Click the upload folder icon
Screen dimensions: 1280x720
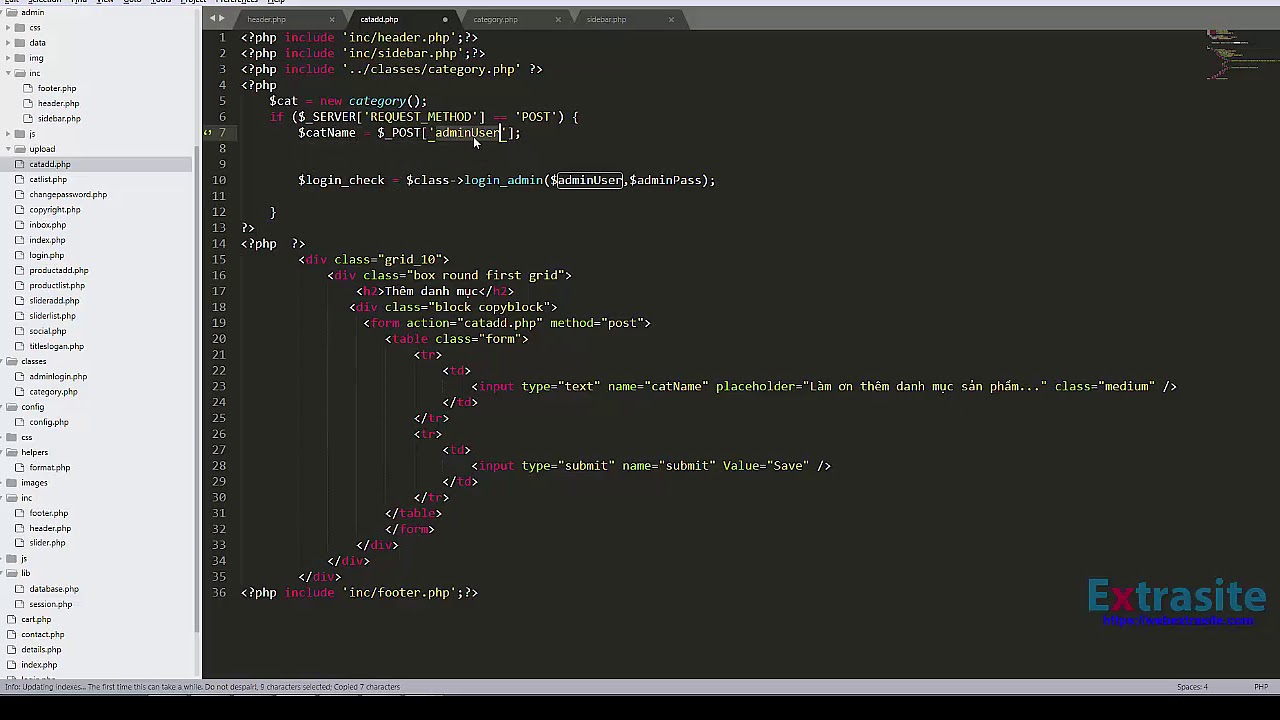pos(20,149)
